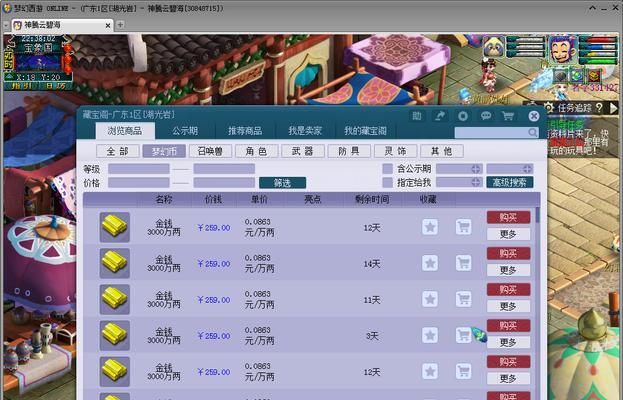Viewport: 623px width, 400px height.
Task: Open the 任务追踪 gear settings icon
Action: pyautogui.click(x=549, y=107)
